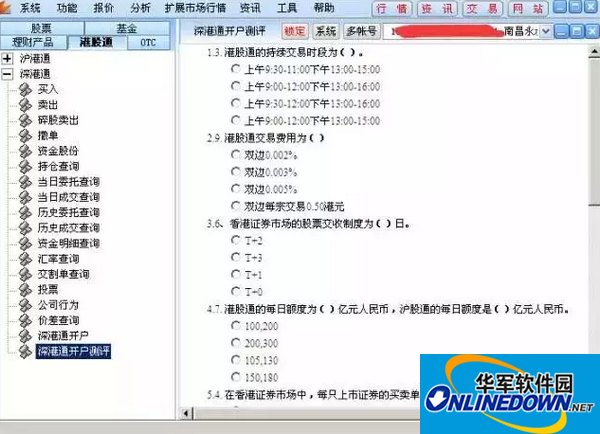600x434 pixels.
Task: Open the account dropdown arrow near 南昌
Action: 546,31
